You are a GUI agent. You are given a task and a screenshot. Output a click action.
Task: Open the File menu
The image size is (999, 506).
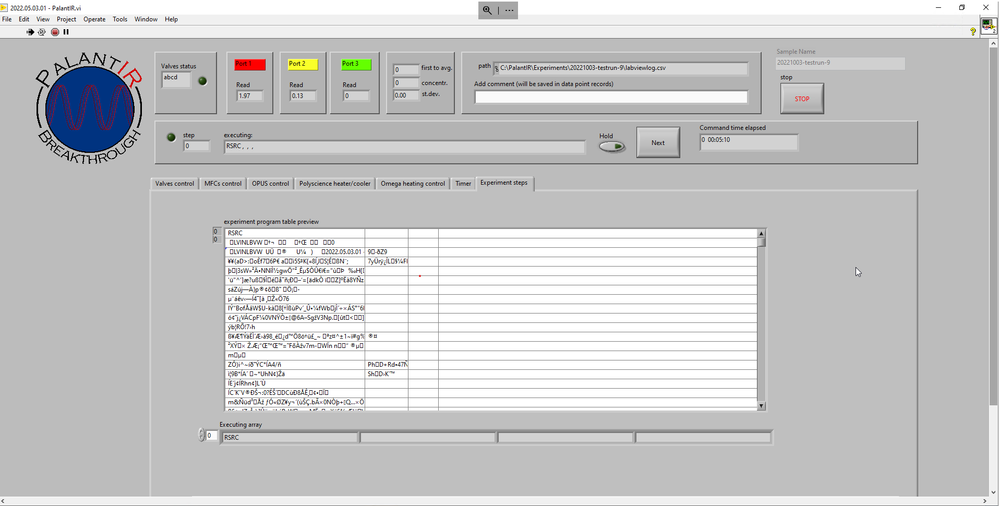tap(7, 19)
